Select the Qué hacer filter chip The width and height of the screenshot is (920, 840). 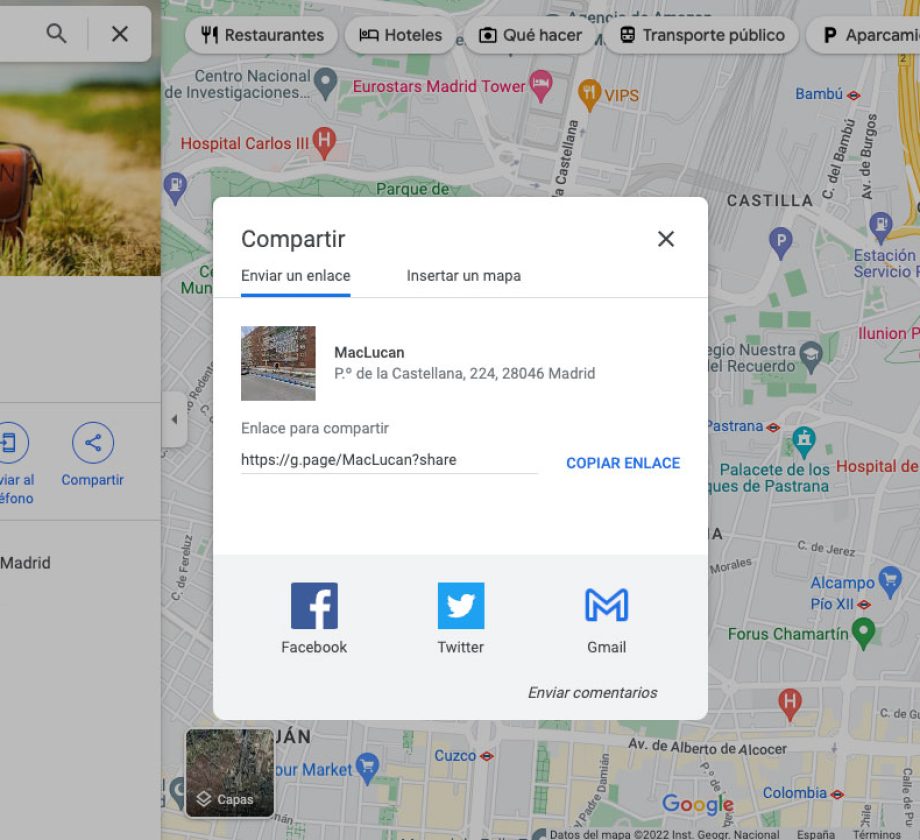[530, 35]
